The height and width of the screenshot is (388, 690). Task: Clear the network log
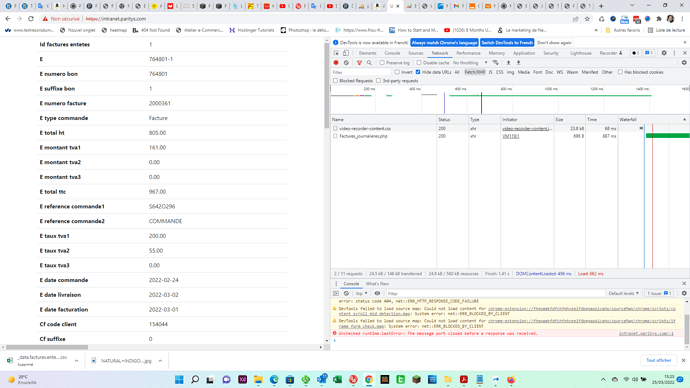point(346,62)
